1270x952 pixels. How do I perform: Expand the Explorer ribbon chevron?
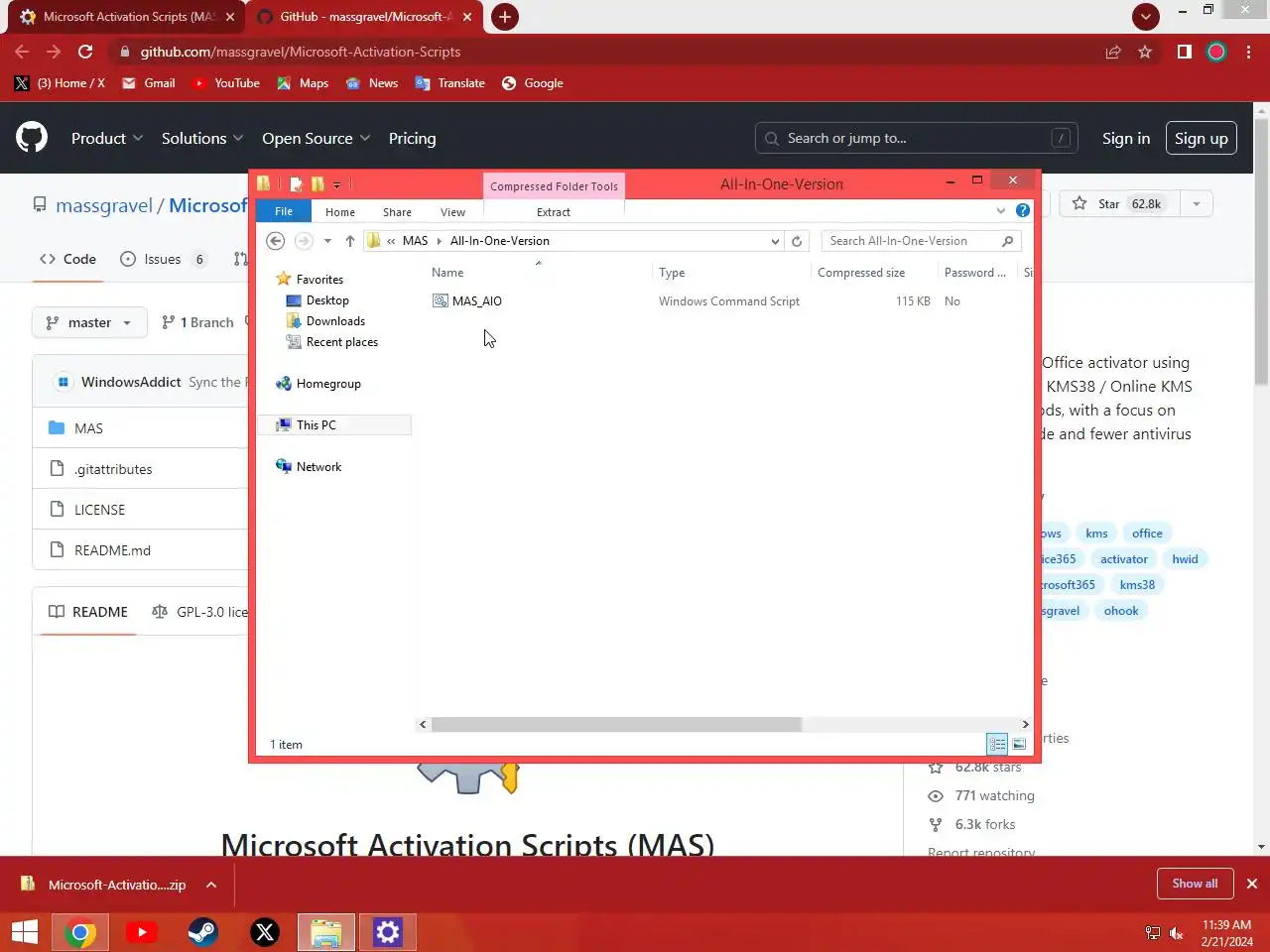pyautogui.click(x=1000, y=210)
